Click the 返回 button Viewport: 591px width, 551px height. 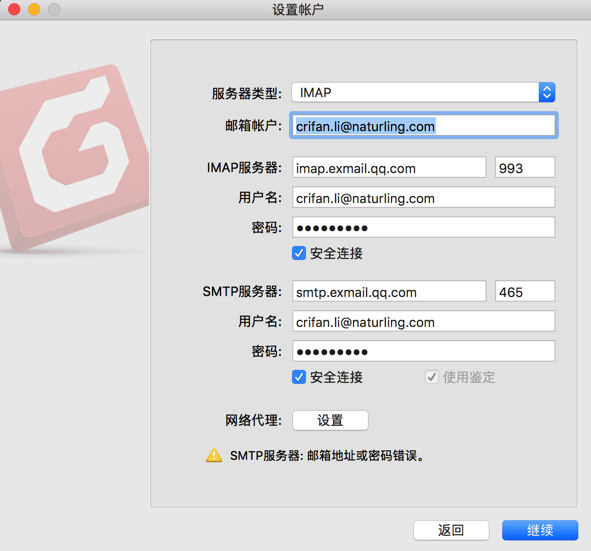tap(451, 530)
